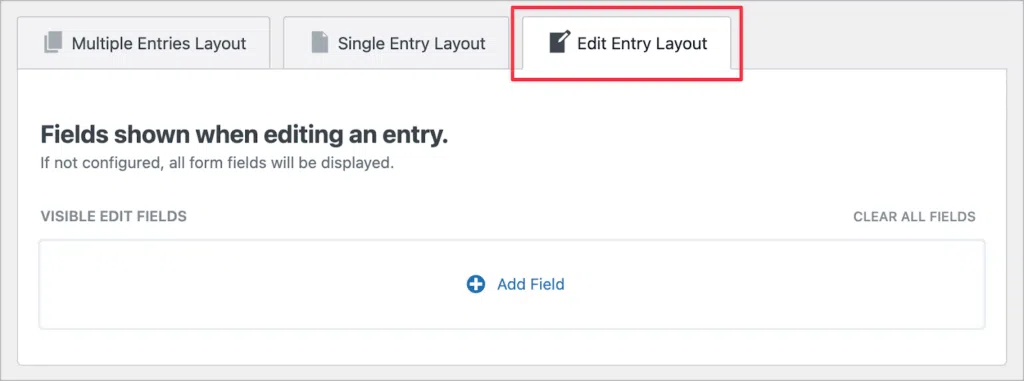The image size is (1024, 381).
Task: Clear all fields using CLEAR ALL FIELDS
Action: pos(914,216)
